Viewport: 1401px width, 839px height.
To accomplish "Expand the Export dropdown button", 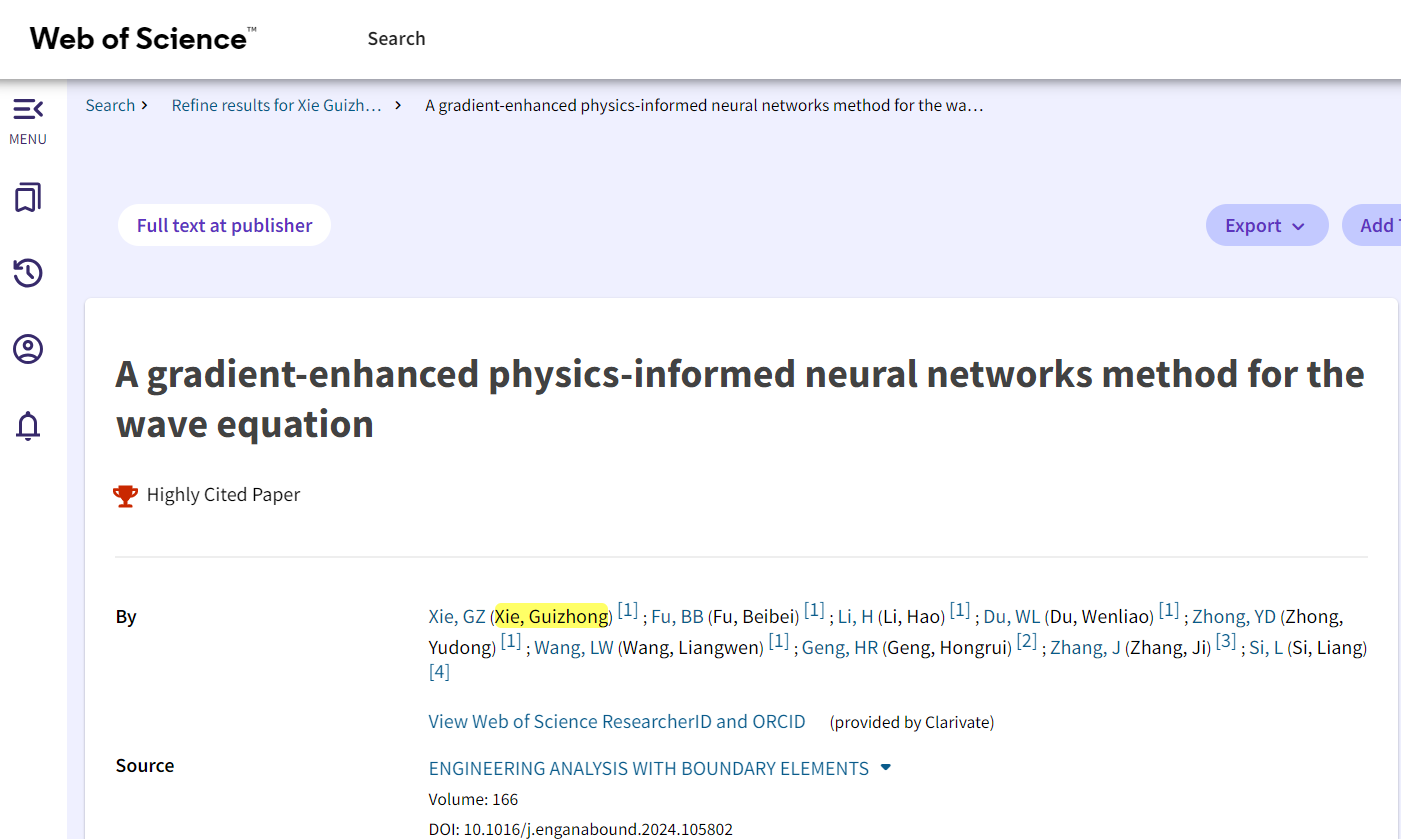I will tap(1266, 226).
